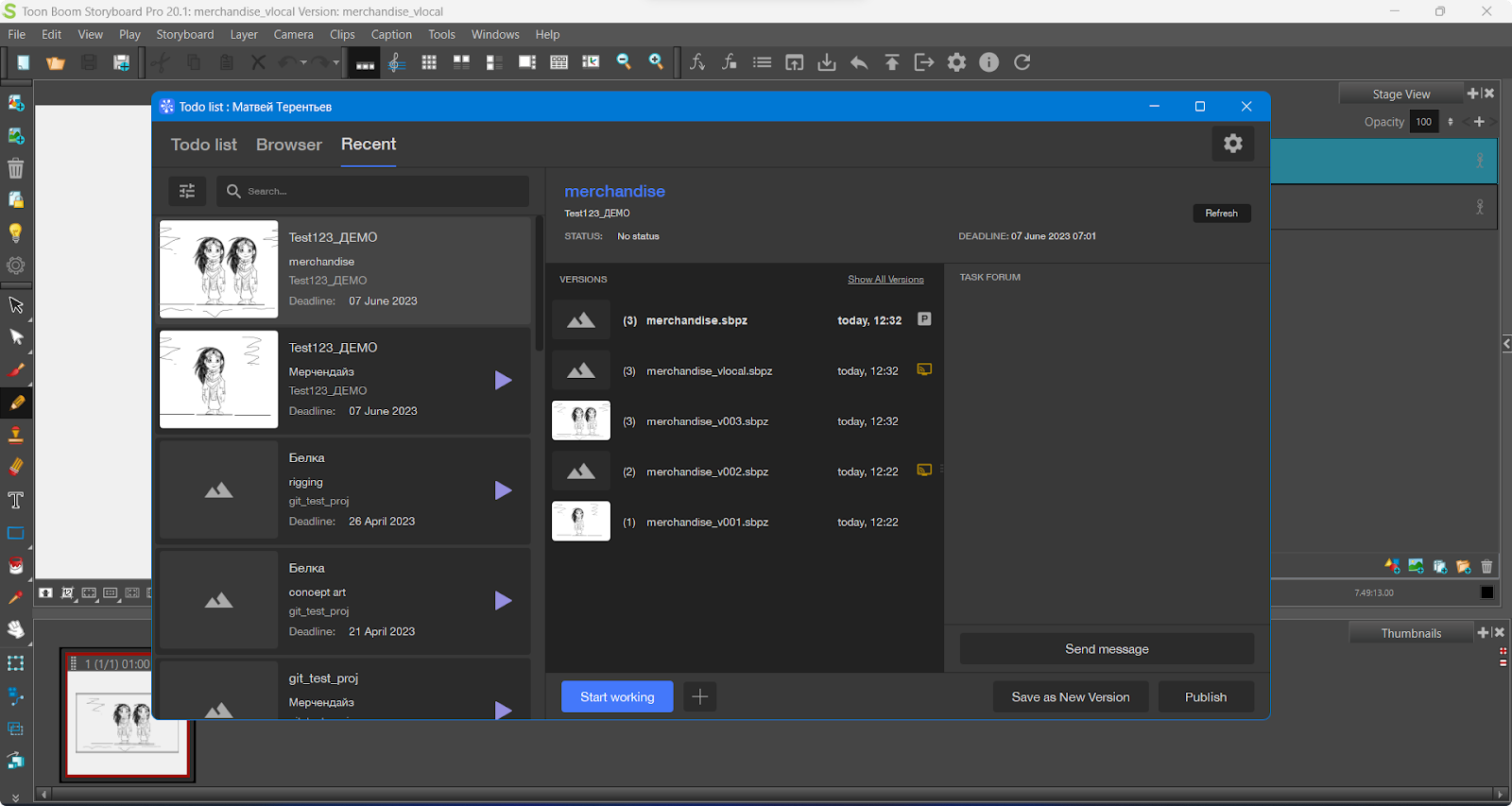Click the reply arrow icon in toolbar
This screenshot has height=806, width=1512.
(859, 62)
